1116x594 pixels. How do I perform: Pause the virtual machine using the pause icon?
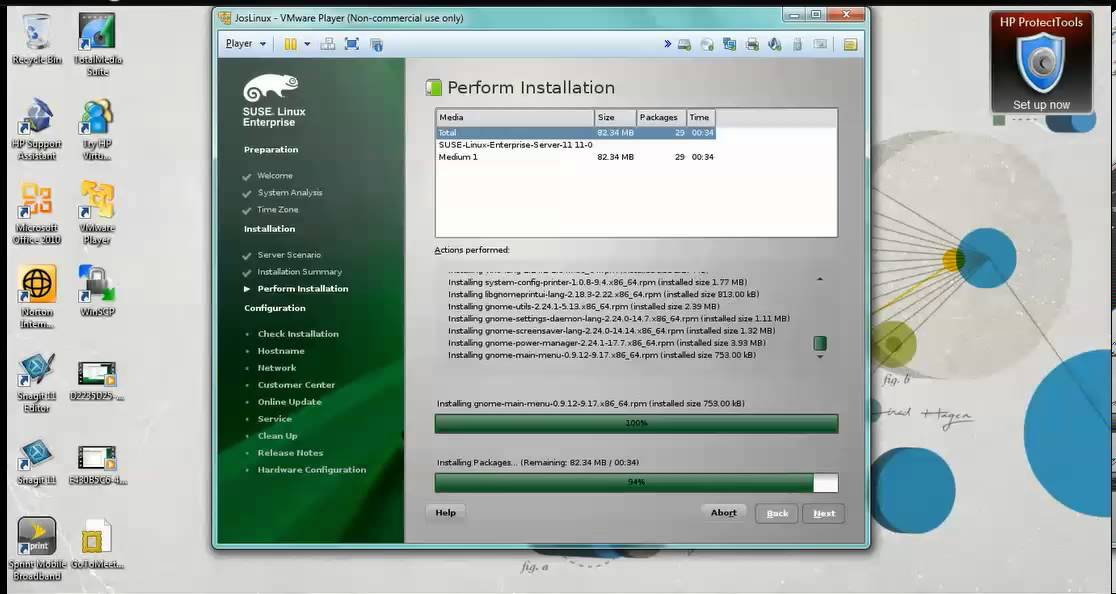pos(290,44)
